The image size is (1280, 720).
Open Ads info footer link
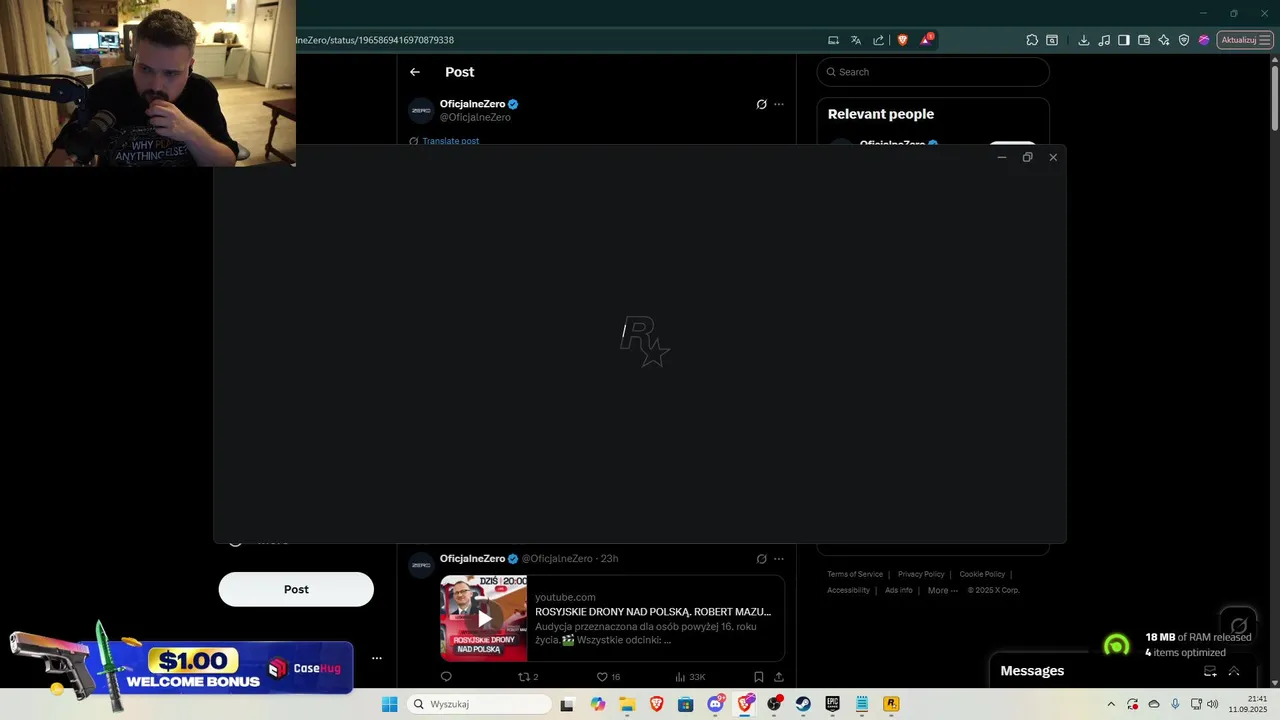899,590
